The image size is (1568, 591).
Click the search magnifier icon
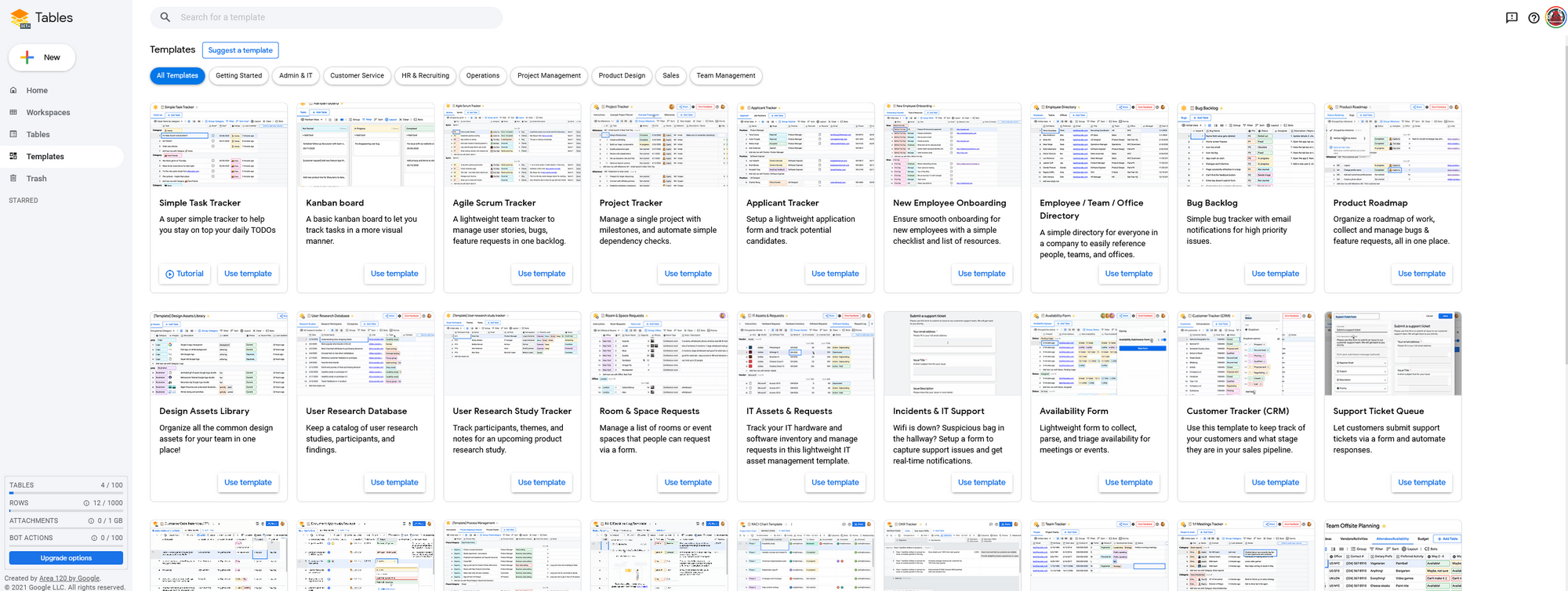165,17
